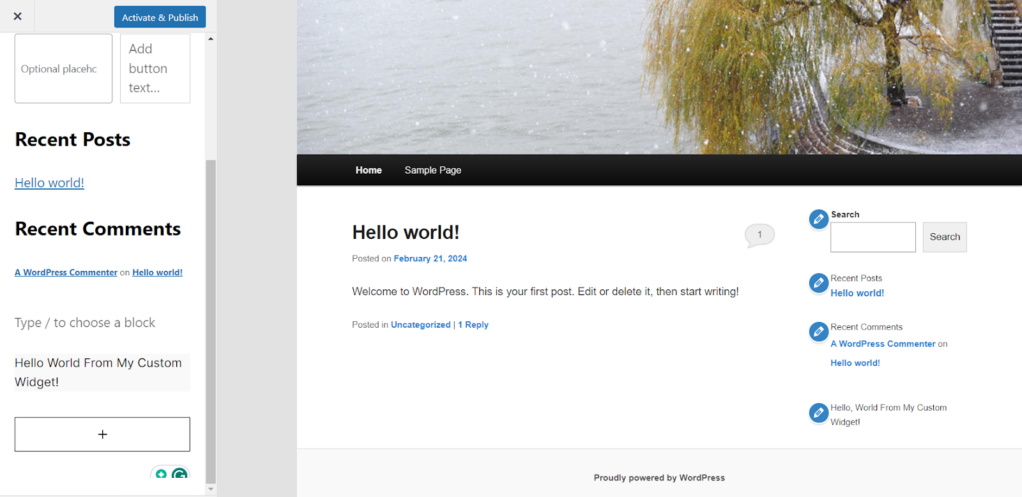Click the Activate & Publish button
This screenshot has height=497, width=1022.
(x=160, y=17)
